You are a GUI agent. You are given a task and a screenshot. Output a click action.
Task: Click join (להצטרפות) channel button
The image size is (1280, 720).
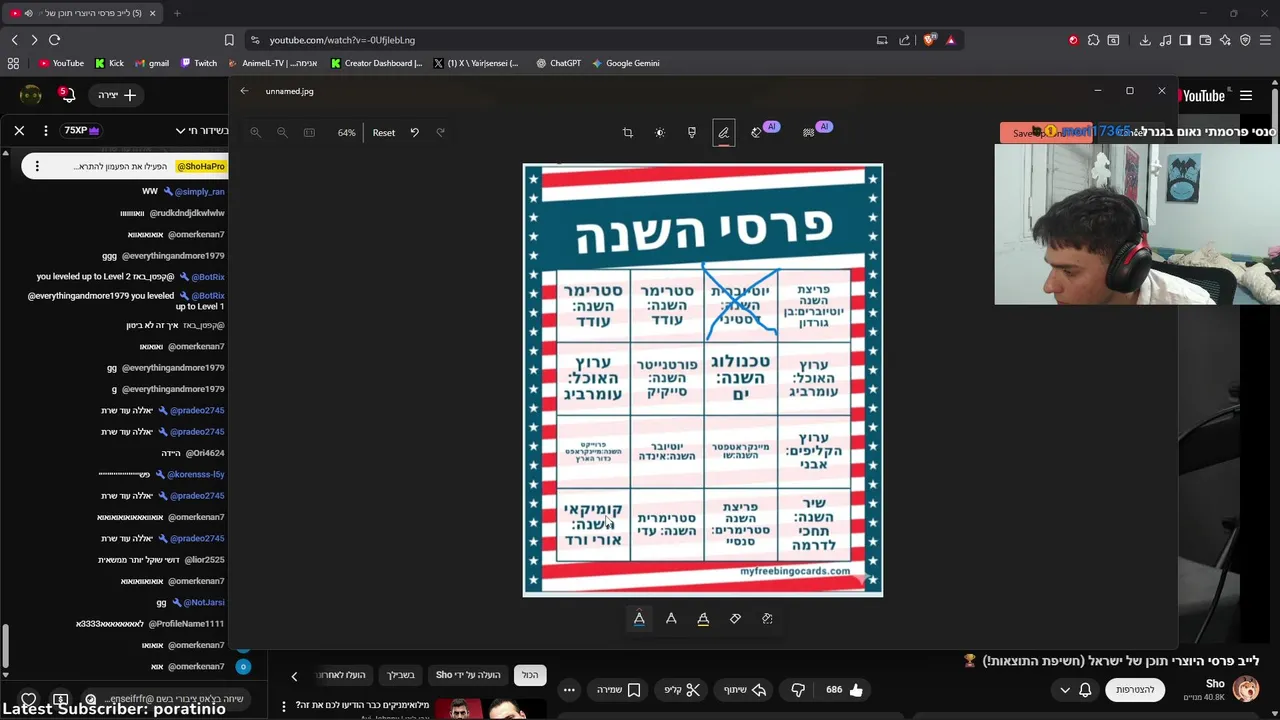coord(1135,690)
